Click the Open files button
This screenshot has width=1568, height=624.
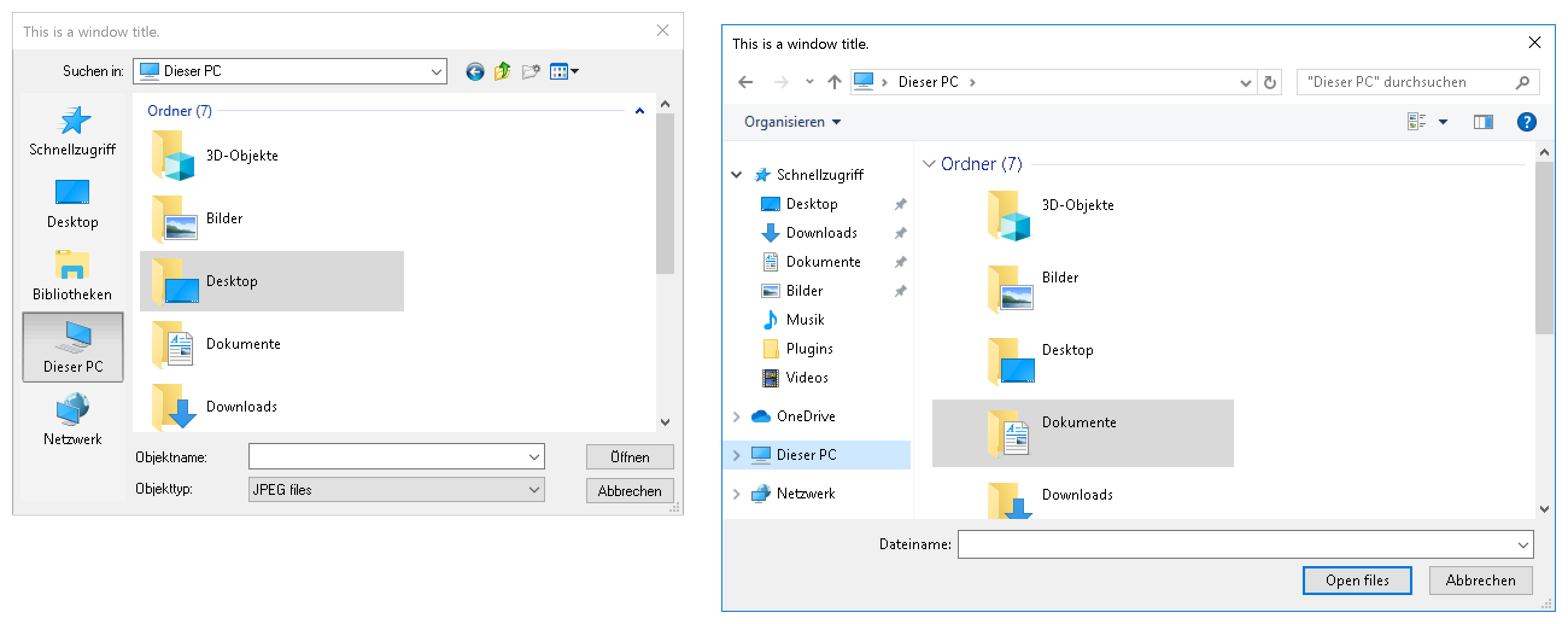(x=1357, y=581)
